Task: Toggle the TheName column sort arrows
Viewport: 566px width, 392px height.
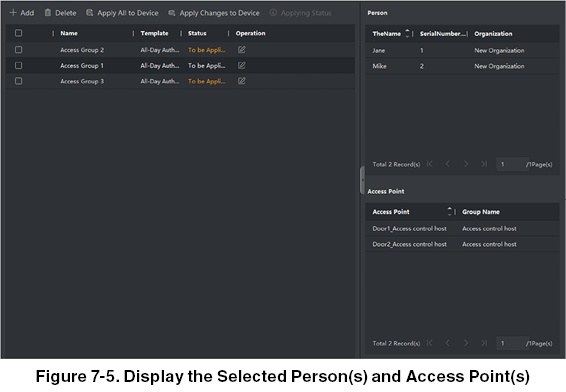Action: click(407, 33)
